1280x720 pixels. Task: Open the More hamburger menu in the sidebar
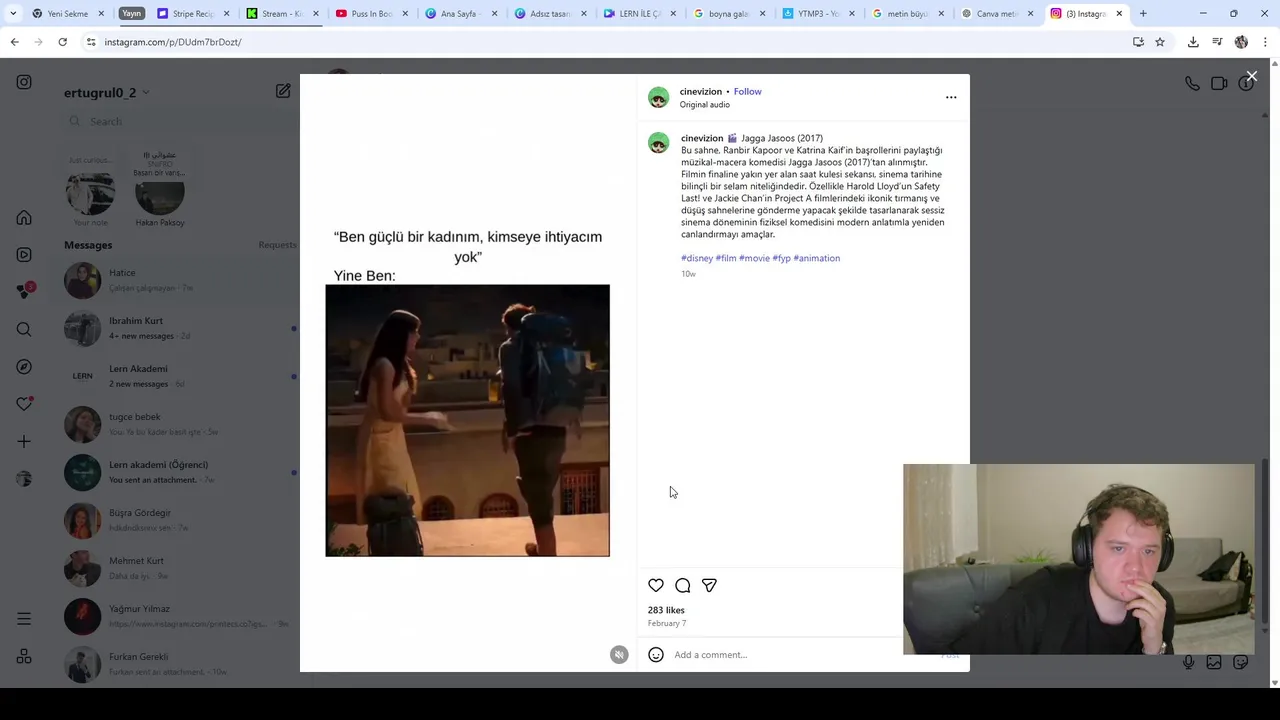click(24, 619)
